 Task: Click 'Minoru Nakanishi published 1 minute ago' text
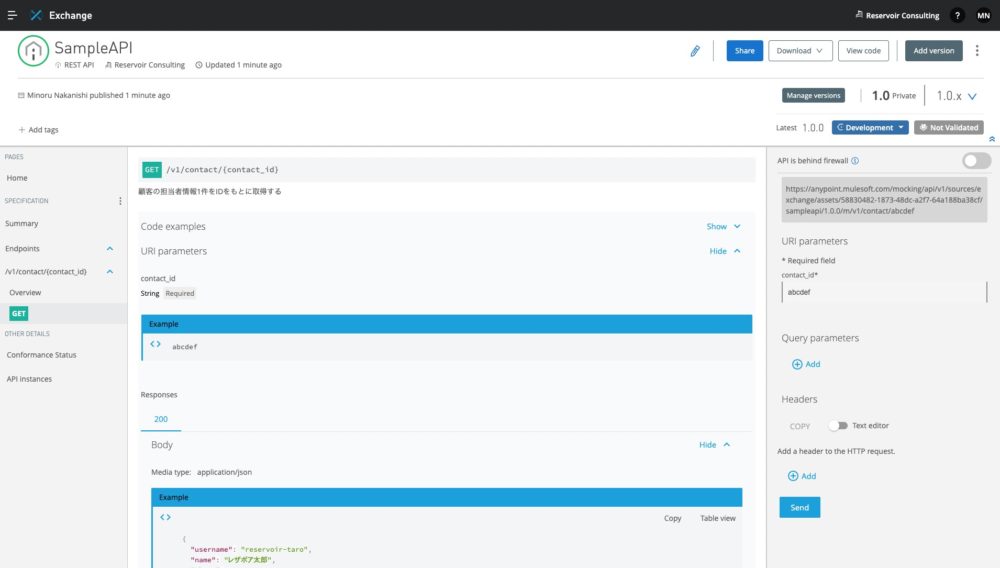pyautogui.click(x=98, y=96)
